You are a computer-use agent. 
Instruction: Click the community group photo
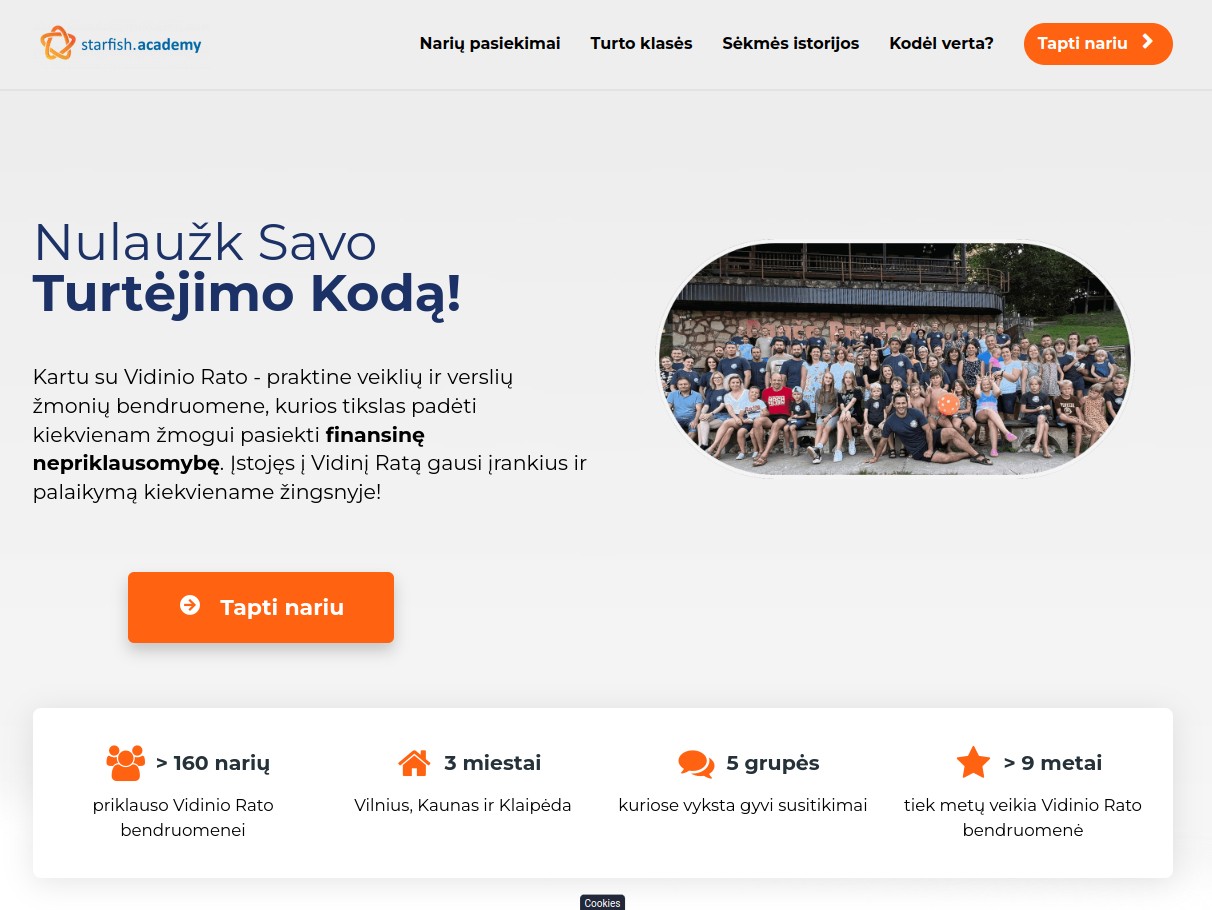point(894,358)
